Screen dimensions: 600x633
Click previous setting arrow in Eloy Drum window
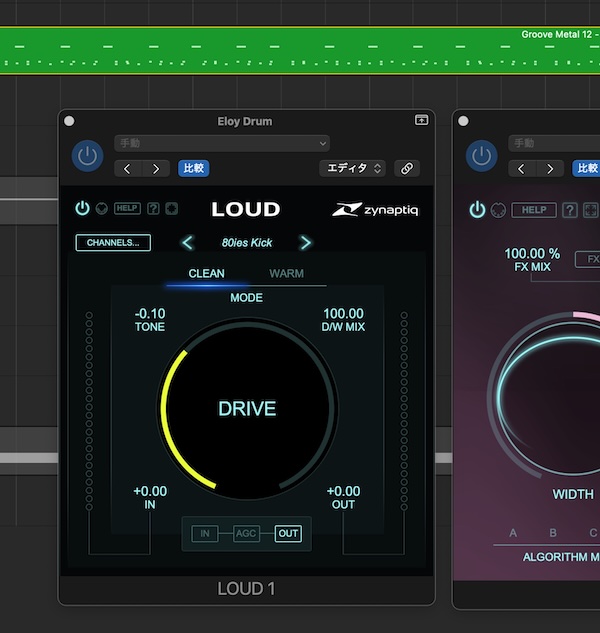click(x=127, y=168)
